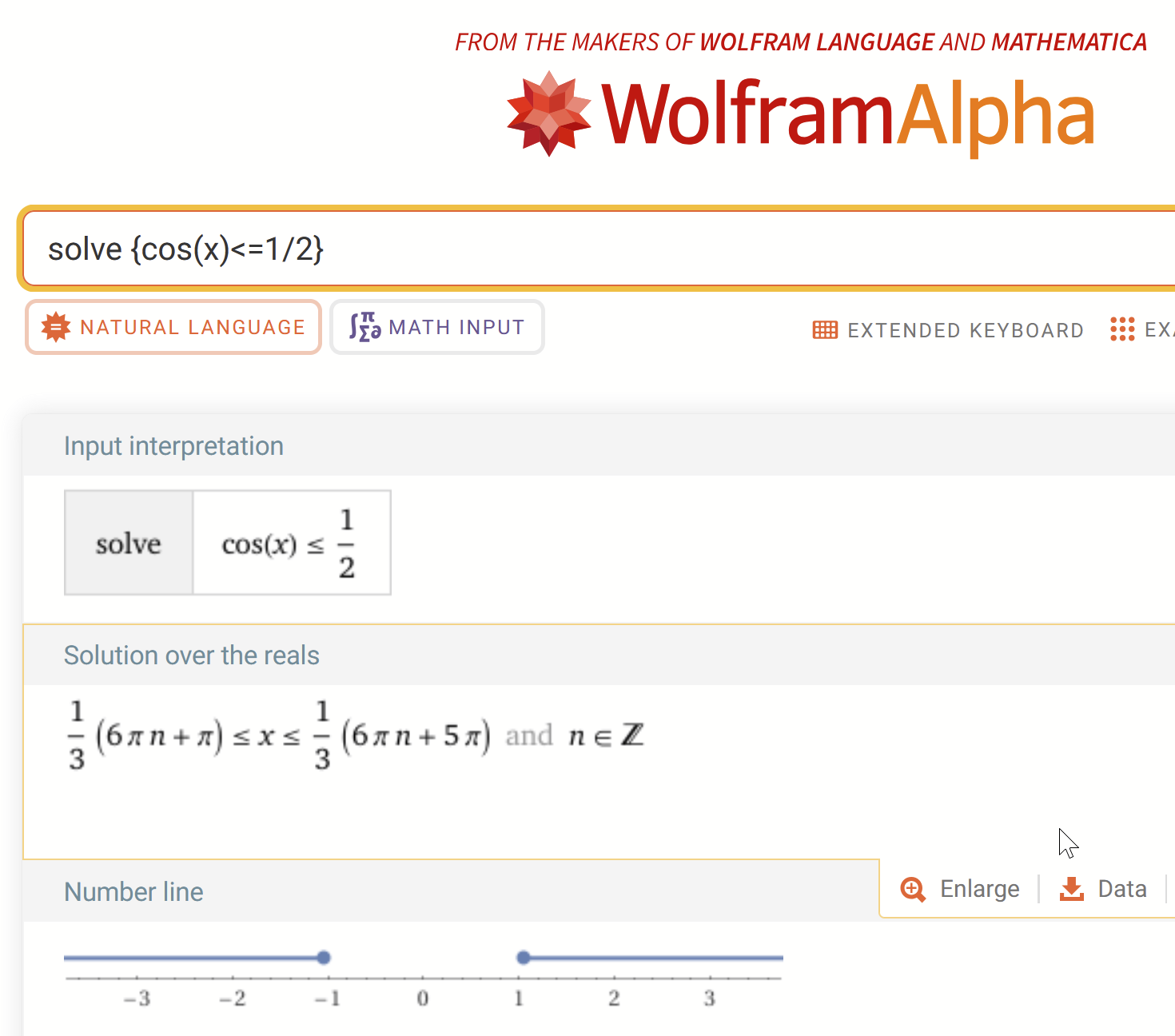Click the solution inequality formula
This screenshot has height=1036, width=1175.
point(352,735)
